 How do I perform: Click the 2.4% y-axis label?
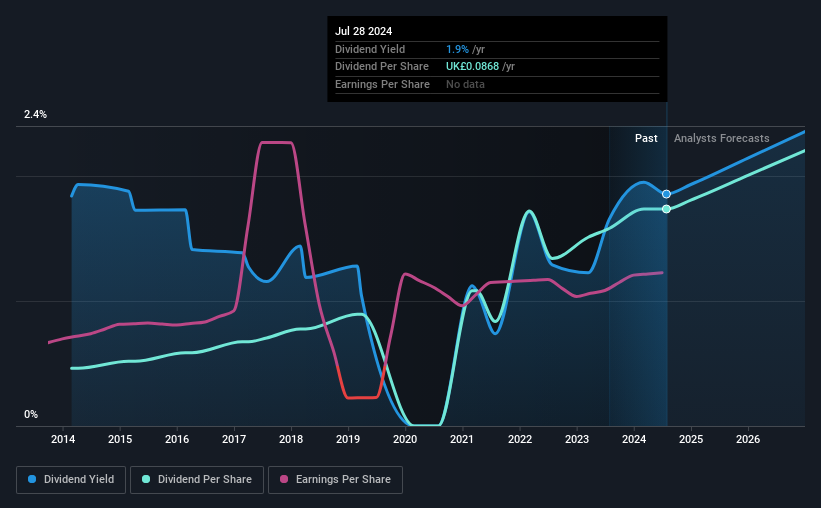click(35, 114)
